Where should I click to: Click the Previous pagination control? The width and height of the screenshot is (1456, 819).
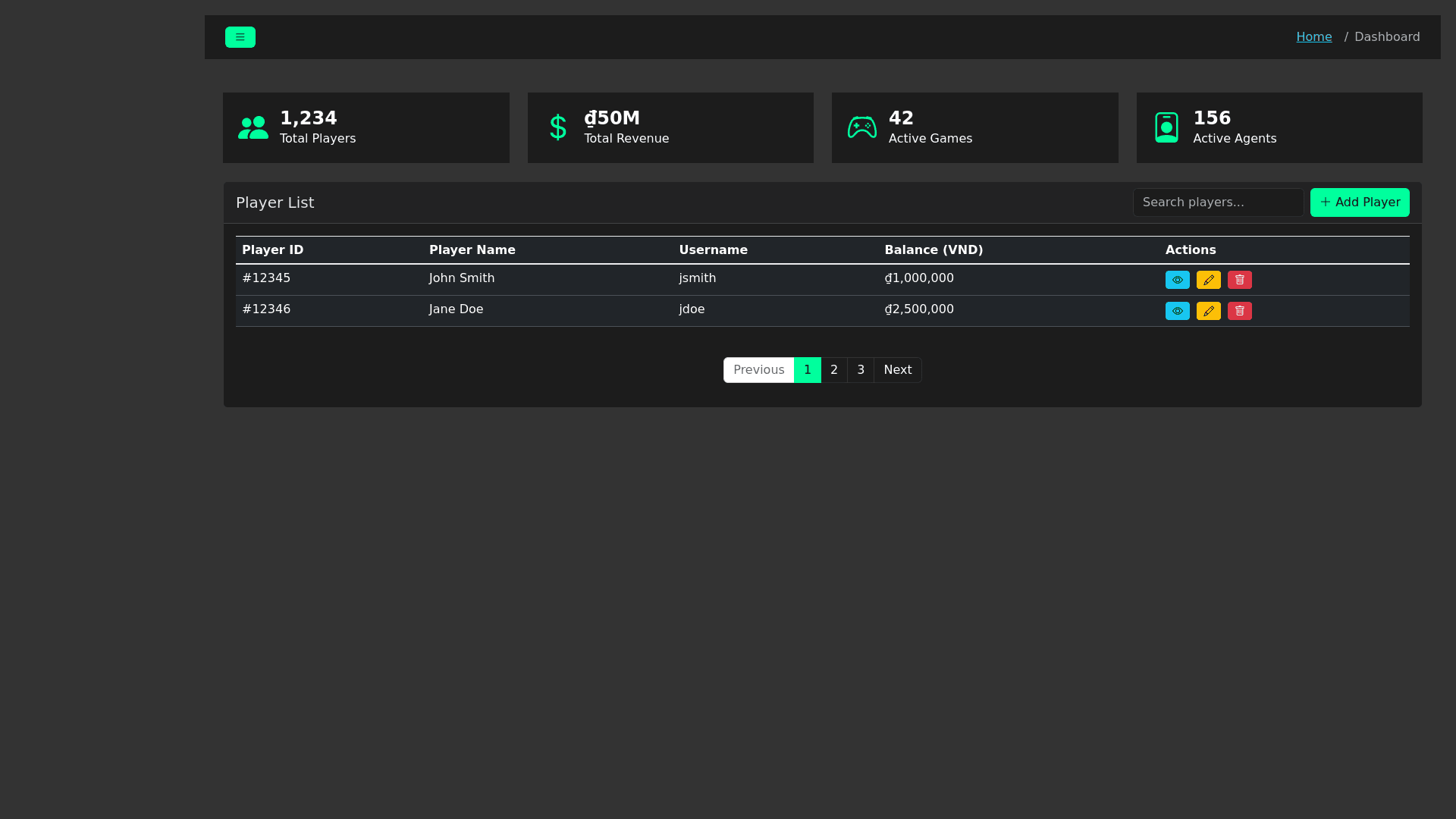pyautogui.click(x=758, y=369)
